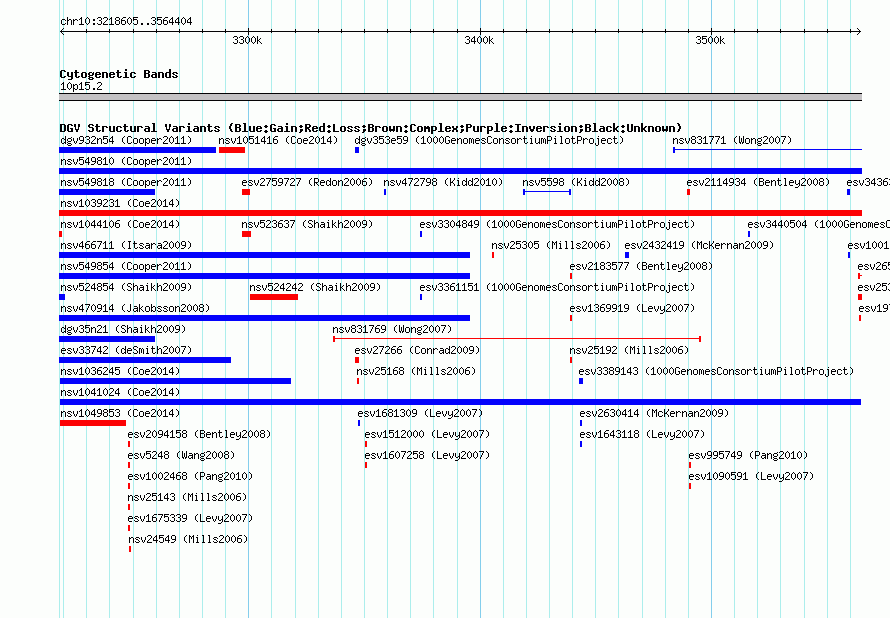890x618 pixels.
Task: Click the nsv831769 (Wong2007) label
Action: coord(392,329)
